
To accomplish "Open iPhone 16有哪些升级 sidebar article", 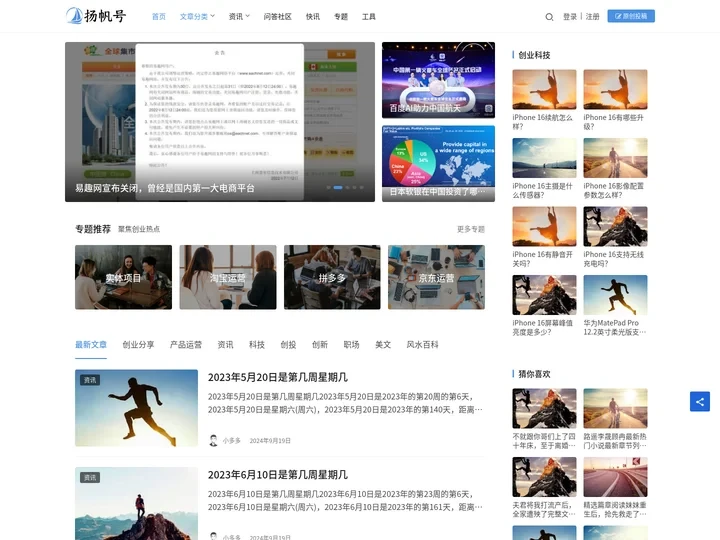I will (613, 122).
